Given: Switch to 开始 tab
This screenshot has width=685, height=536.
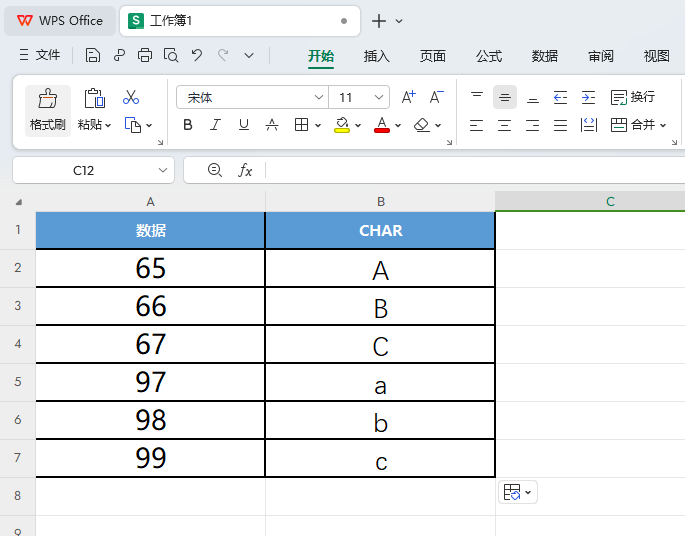Looking at the screenshot, I should click(321, 56).
